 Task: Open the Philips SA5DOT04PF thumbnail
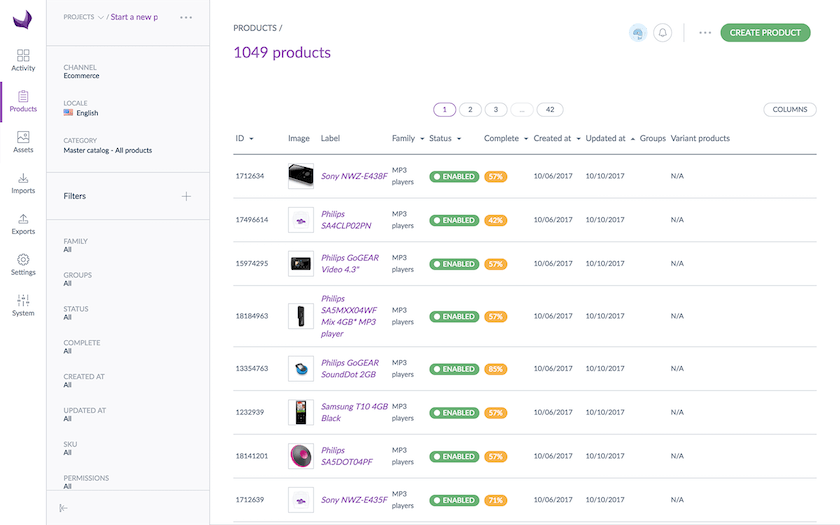tap(301, 456)
